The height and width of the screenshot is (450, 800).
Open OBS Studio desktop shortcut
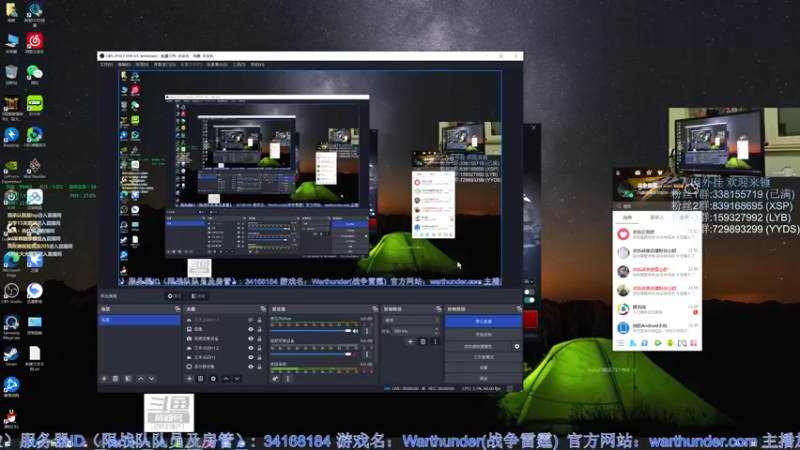[x=11, y=293]
